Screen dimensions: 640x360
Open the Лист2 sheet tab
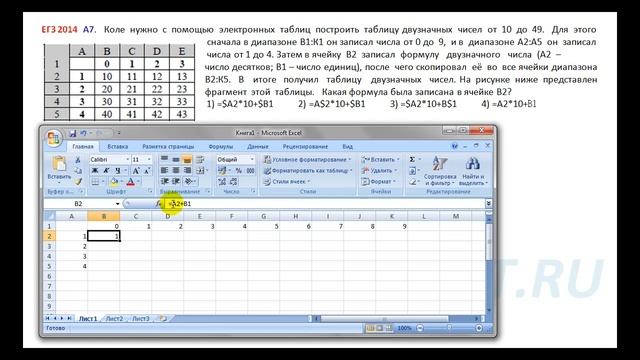point(114,318)
